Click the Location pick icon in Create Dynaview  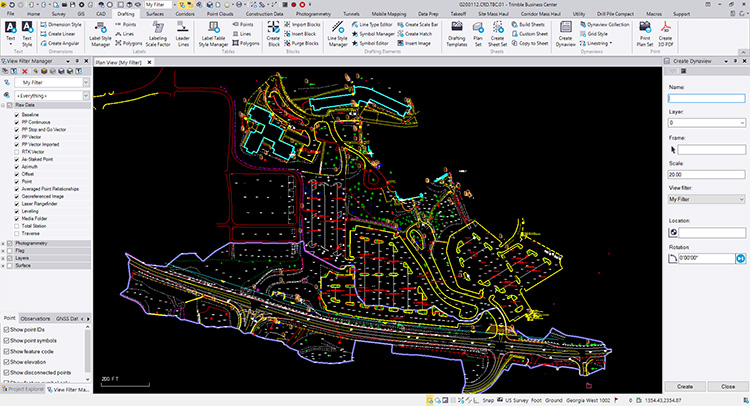[673, 232]
